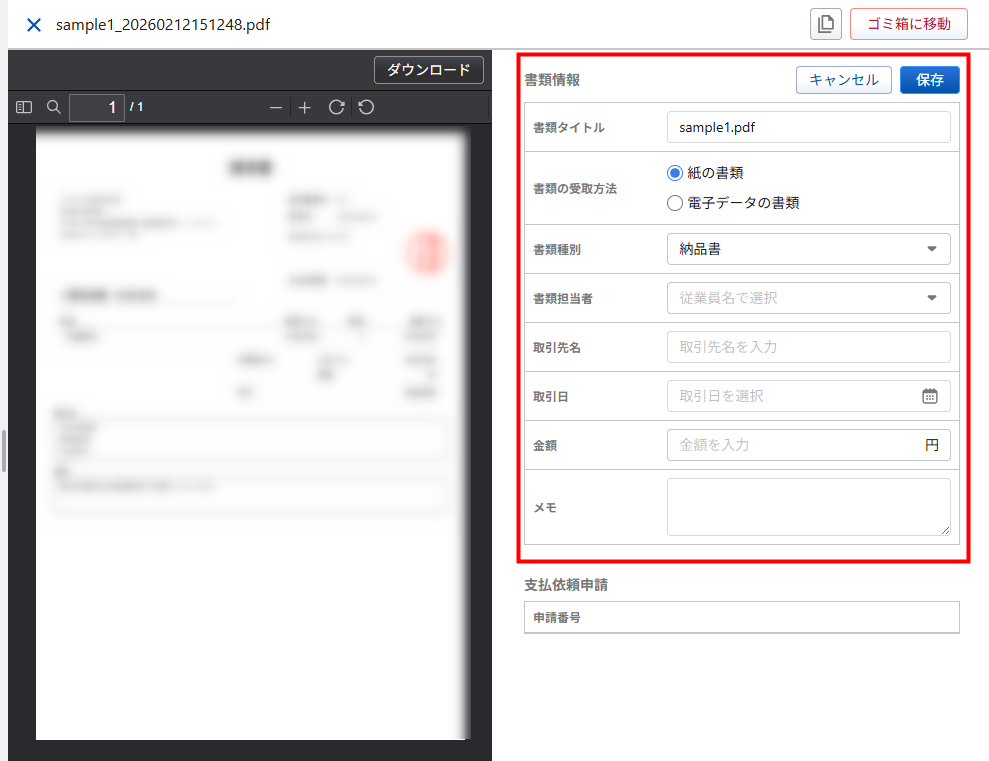The image size is (989, 761).
Task: Click the キャンセル button
Action: tap(843, 80)
